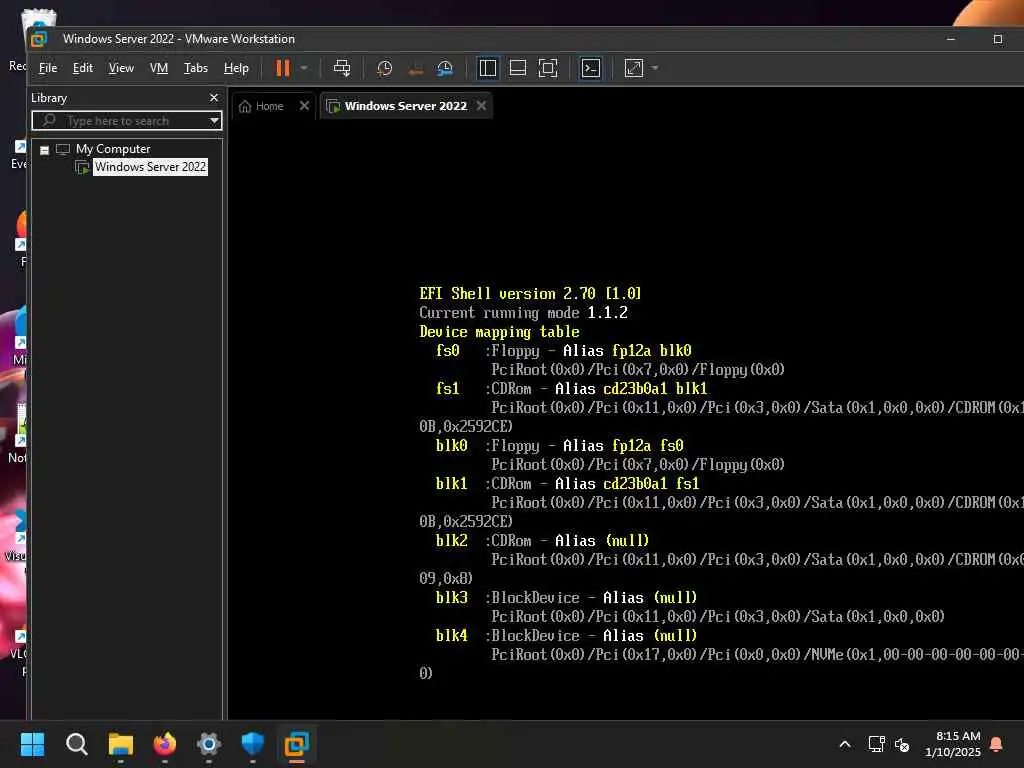
Task: Click the 'Device mapping table' heading text
Action: [x=500, y=332]
